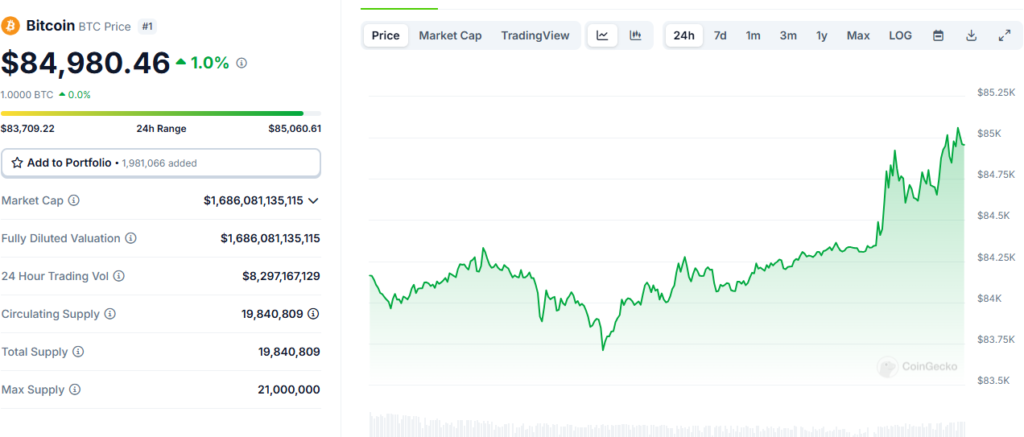
Task: Select the 3m time range
Action: click(x=788, y=36)
